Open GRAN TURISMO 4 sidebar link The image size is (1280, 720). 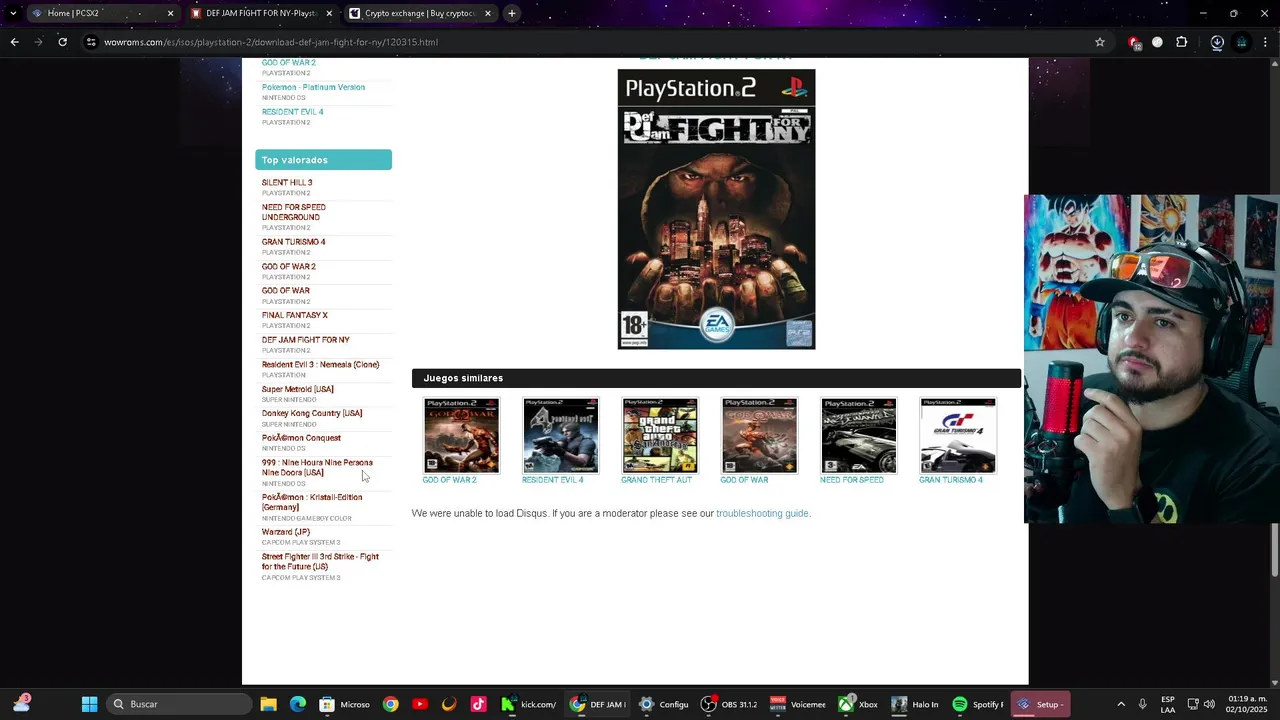(293, 242)
